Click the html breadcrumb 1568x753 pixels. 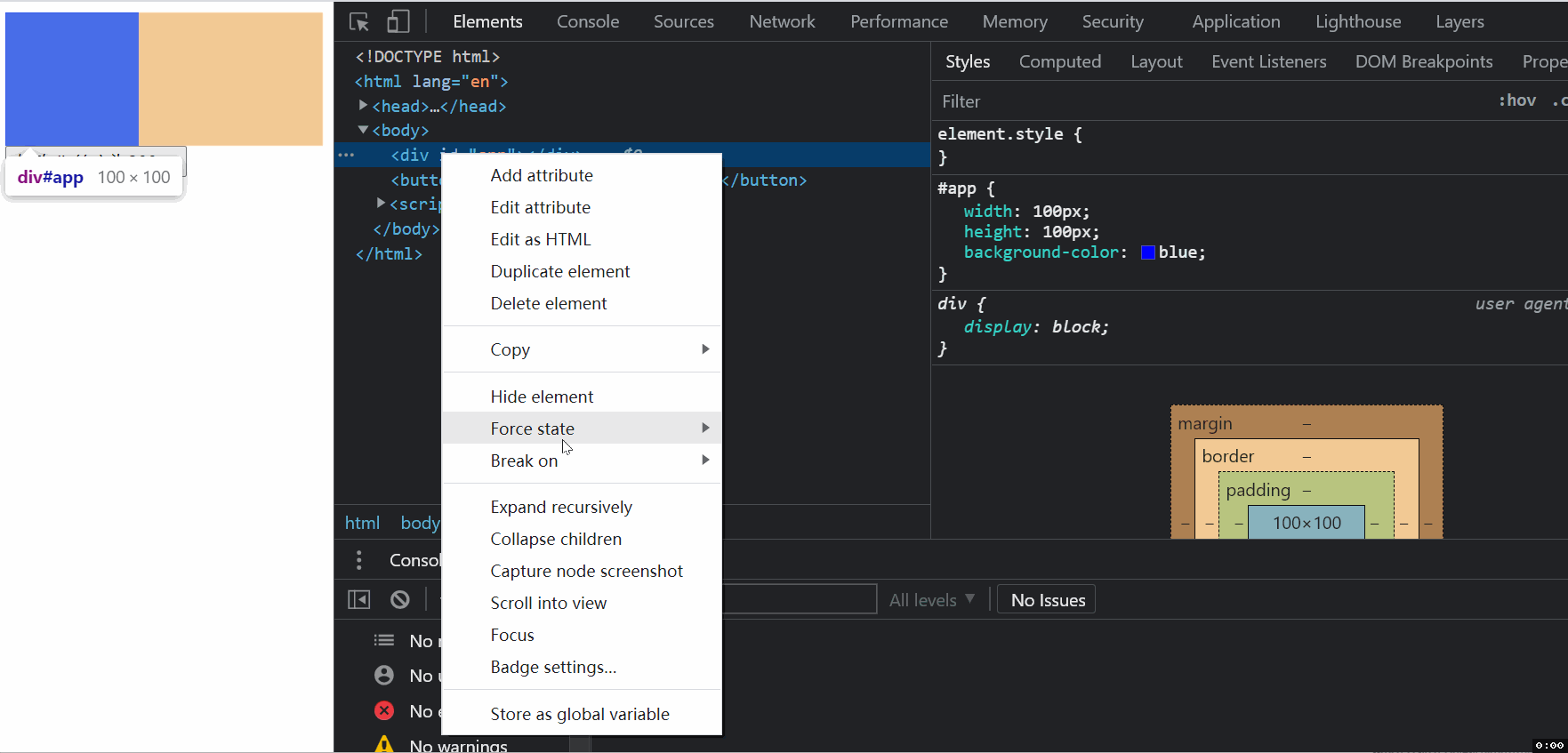pos(362,523)
